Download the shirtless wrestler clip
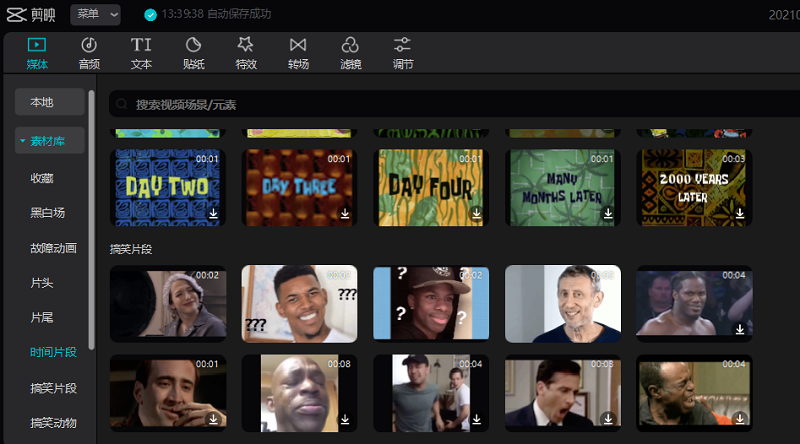 (x=740, y=330)
